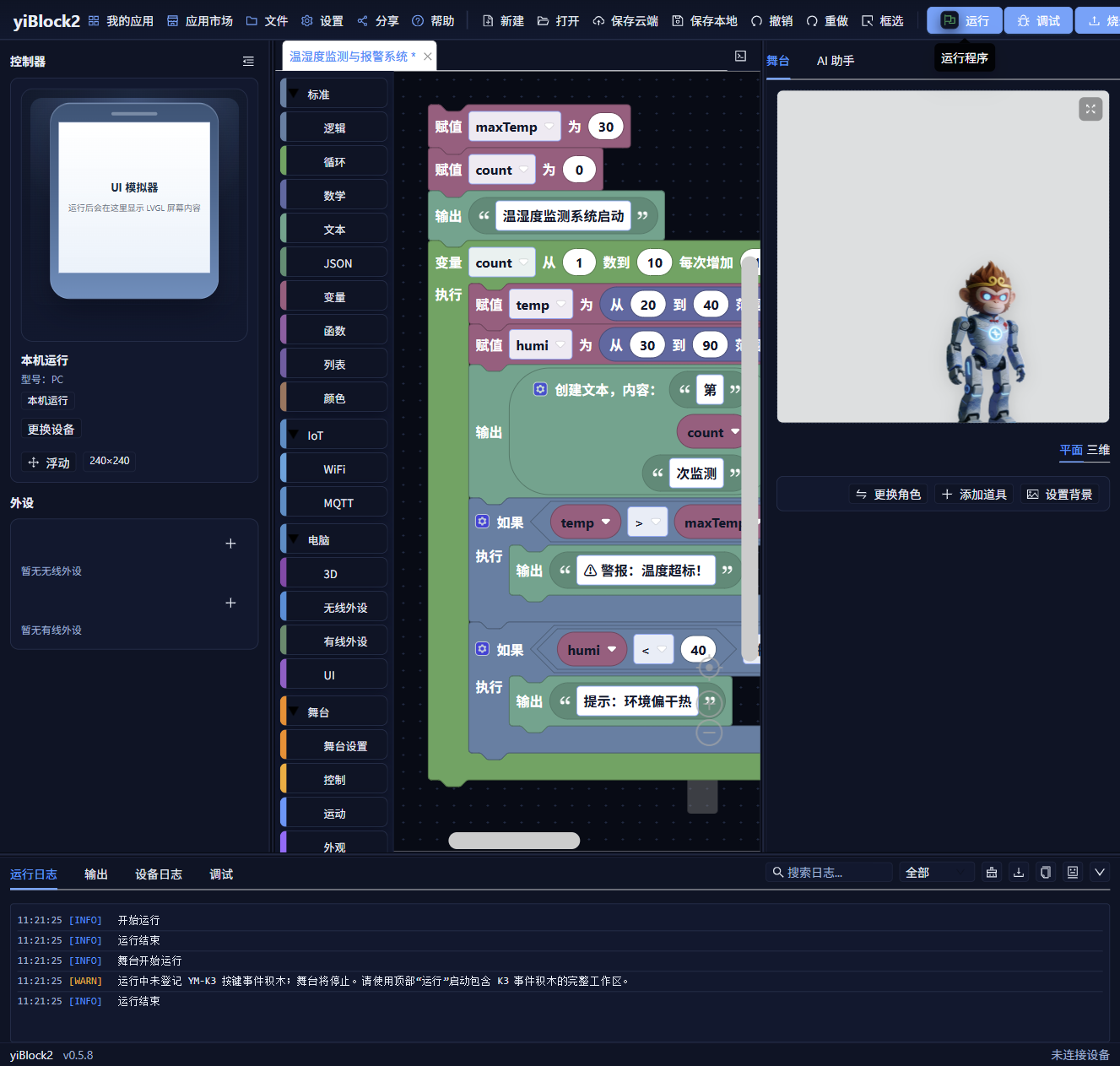The height and width of the screenshot is (1066, 1120).
Task: Focus the 搜索日志 search field
Action: point(830,872)
